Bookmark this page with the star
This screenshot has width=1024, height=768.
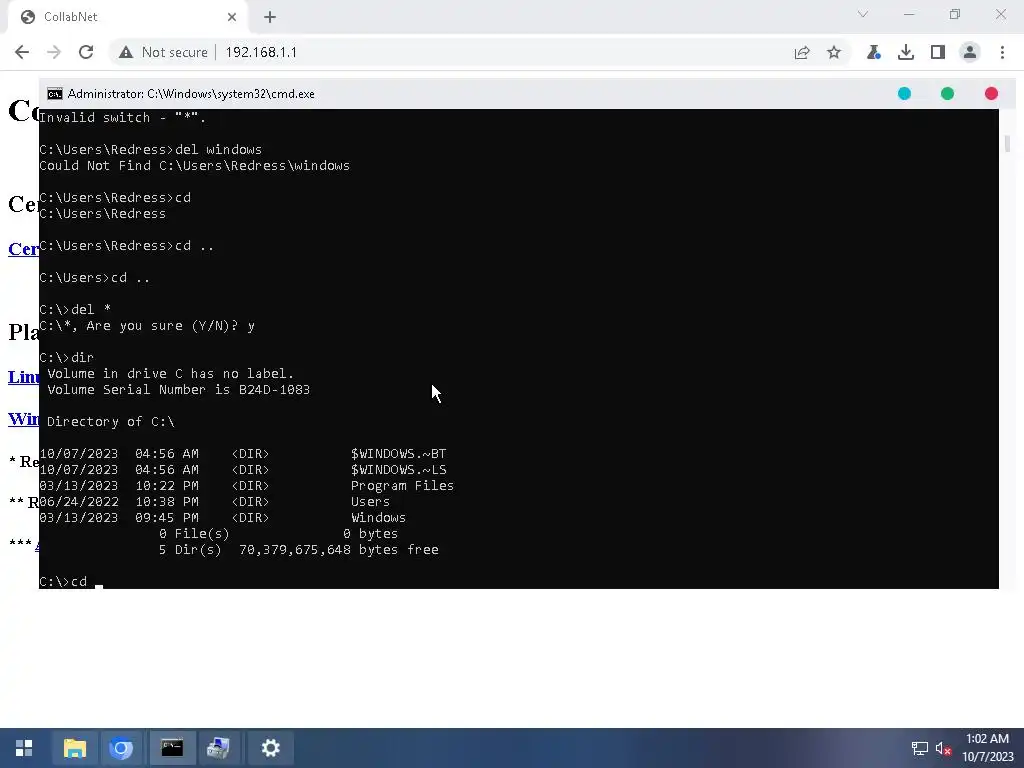[x=834, y=52]
